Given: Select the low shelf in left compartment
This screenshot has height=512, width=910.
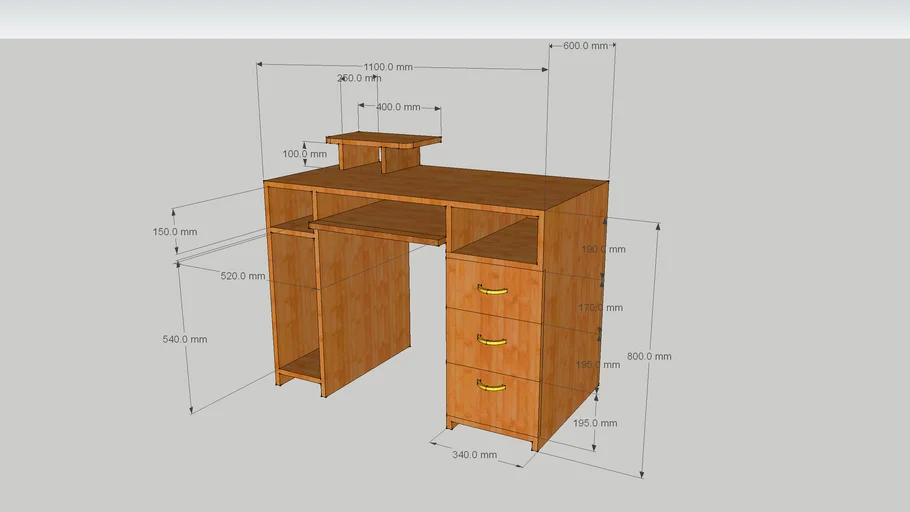Looking at the screenshot, I should 301,367.
